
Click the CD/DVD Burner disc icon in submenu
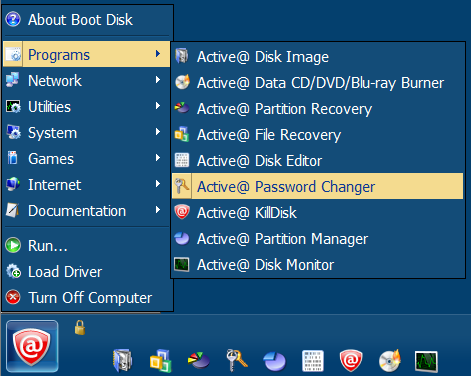[x=182, y=82]
